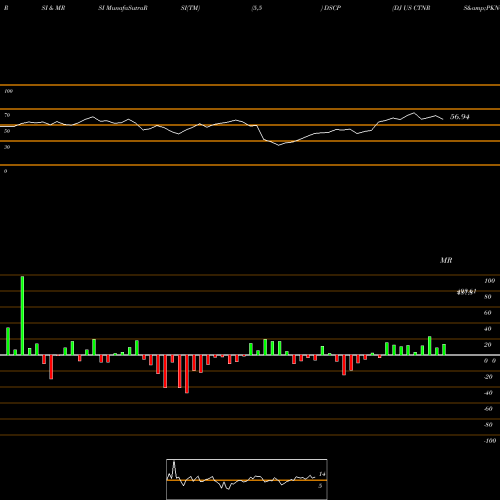Click the lowest dip of the RSI line
Screen dimensions: 500x500
[279, 145]
